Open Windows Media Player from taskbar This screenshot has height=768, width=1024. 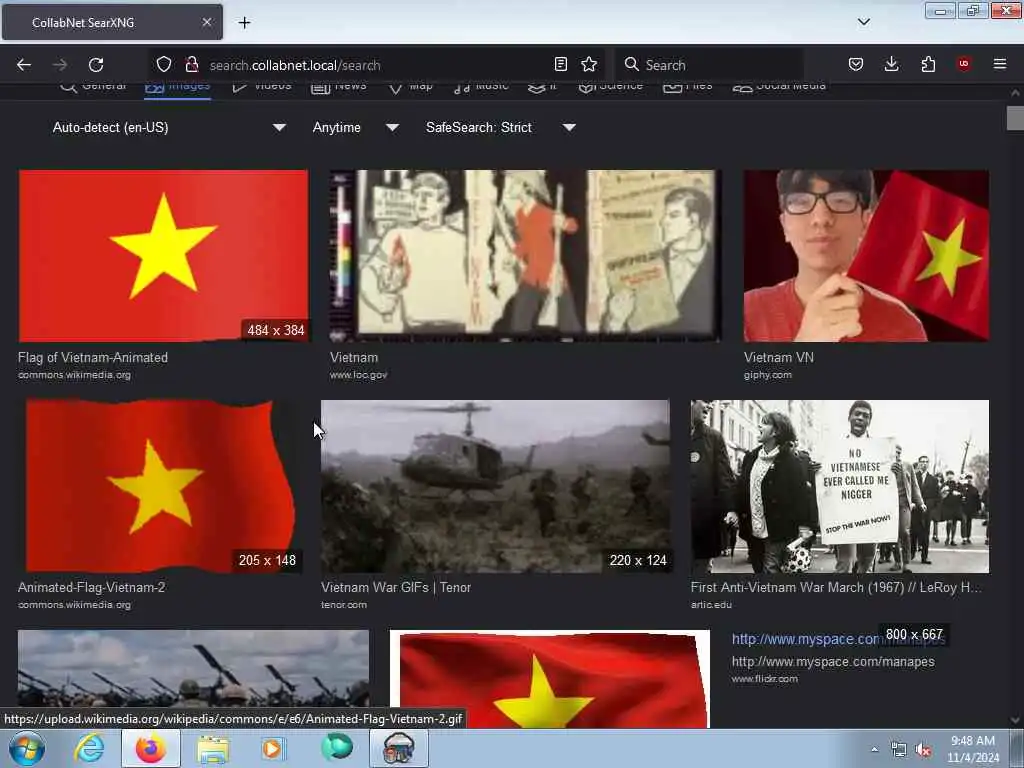click(272, 748)
